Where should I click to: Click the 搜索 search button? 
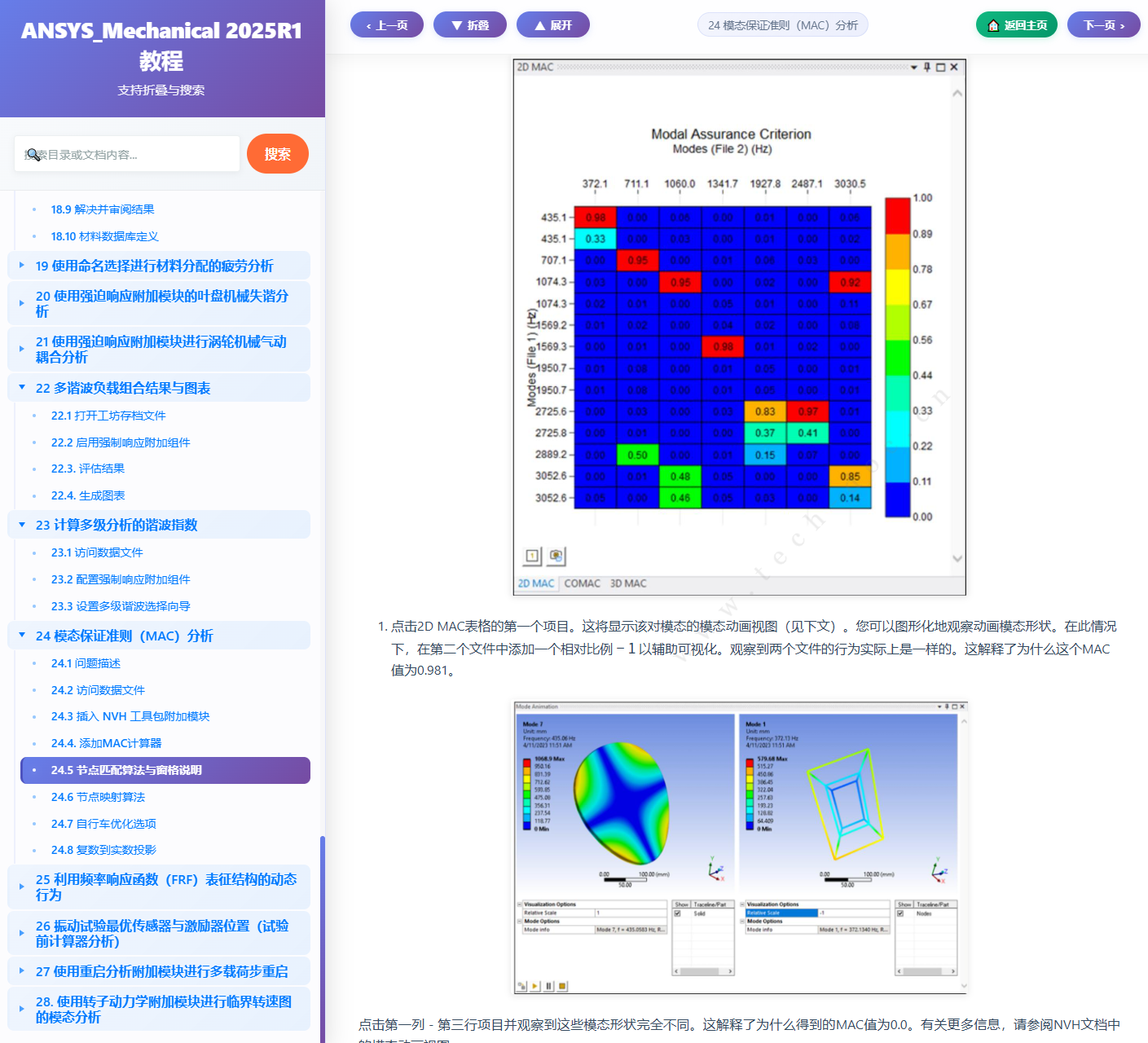(277, 154)
